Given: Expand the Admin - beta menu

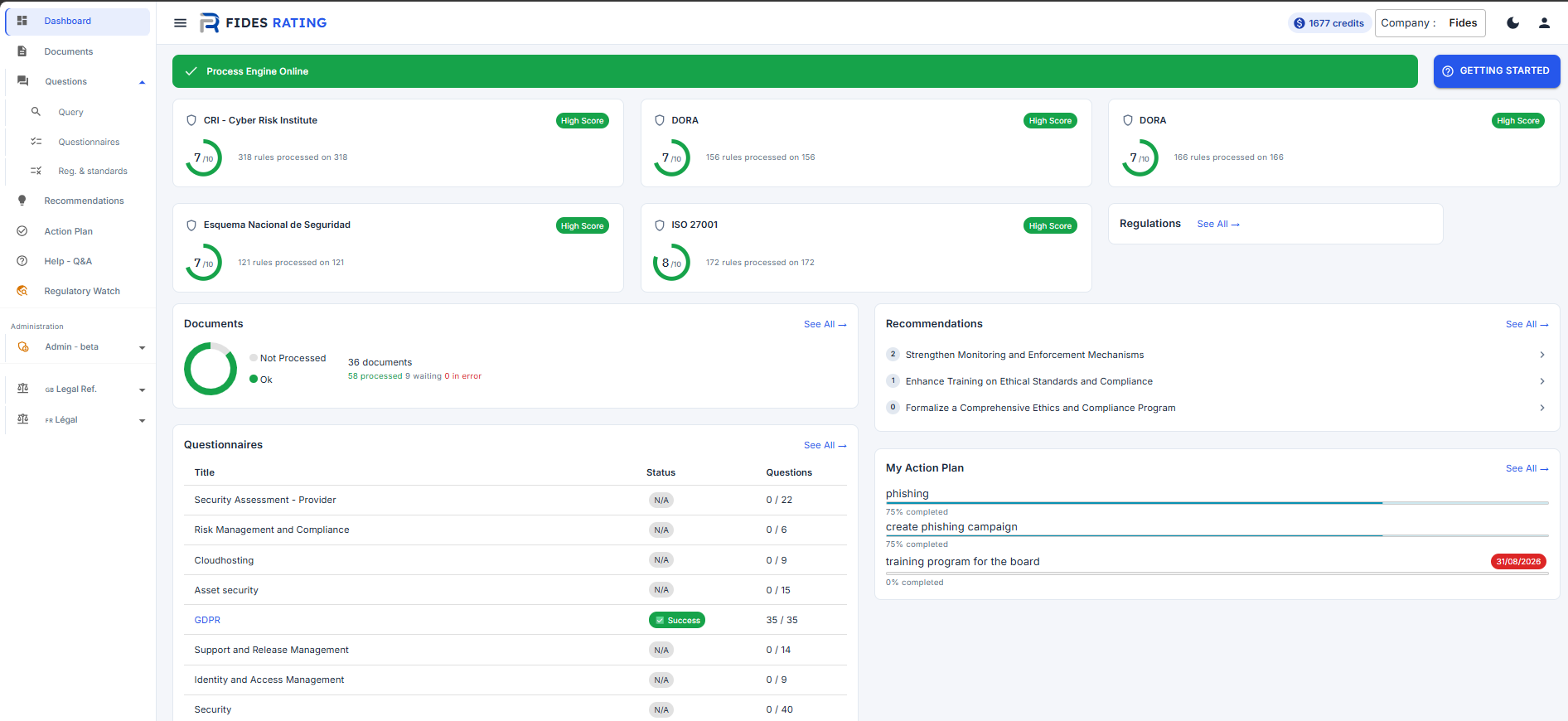Looking at the screenshot, I should [78, 347].
